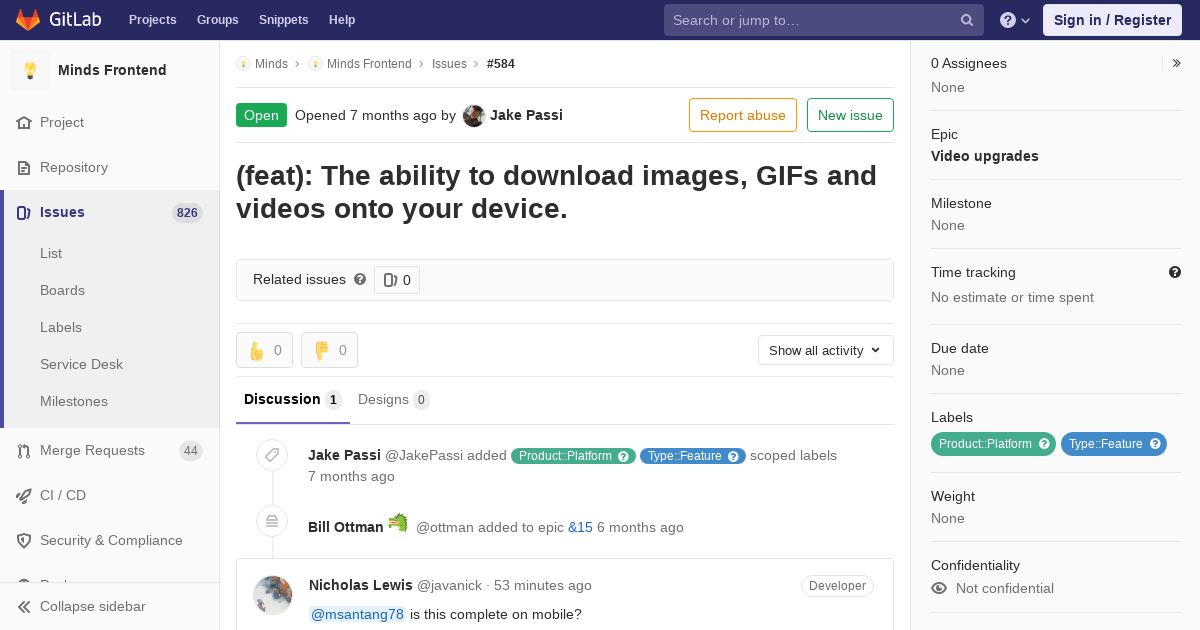Click the Minds breadcrumb lightbulb icon

point(243,63)
